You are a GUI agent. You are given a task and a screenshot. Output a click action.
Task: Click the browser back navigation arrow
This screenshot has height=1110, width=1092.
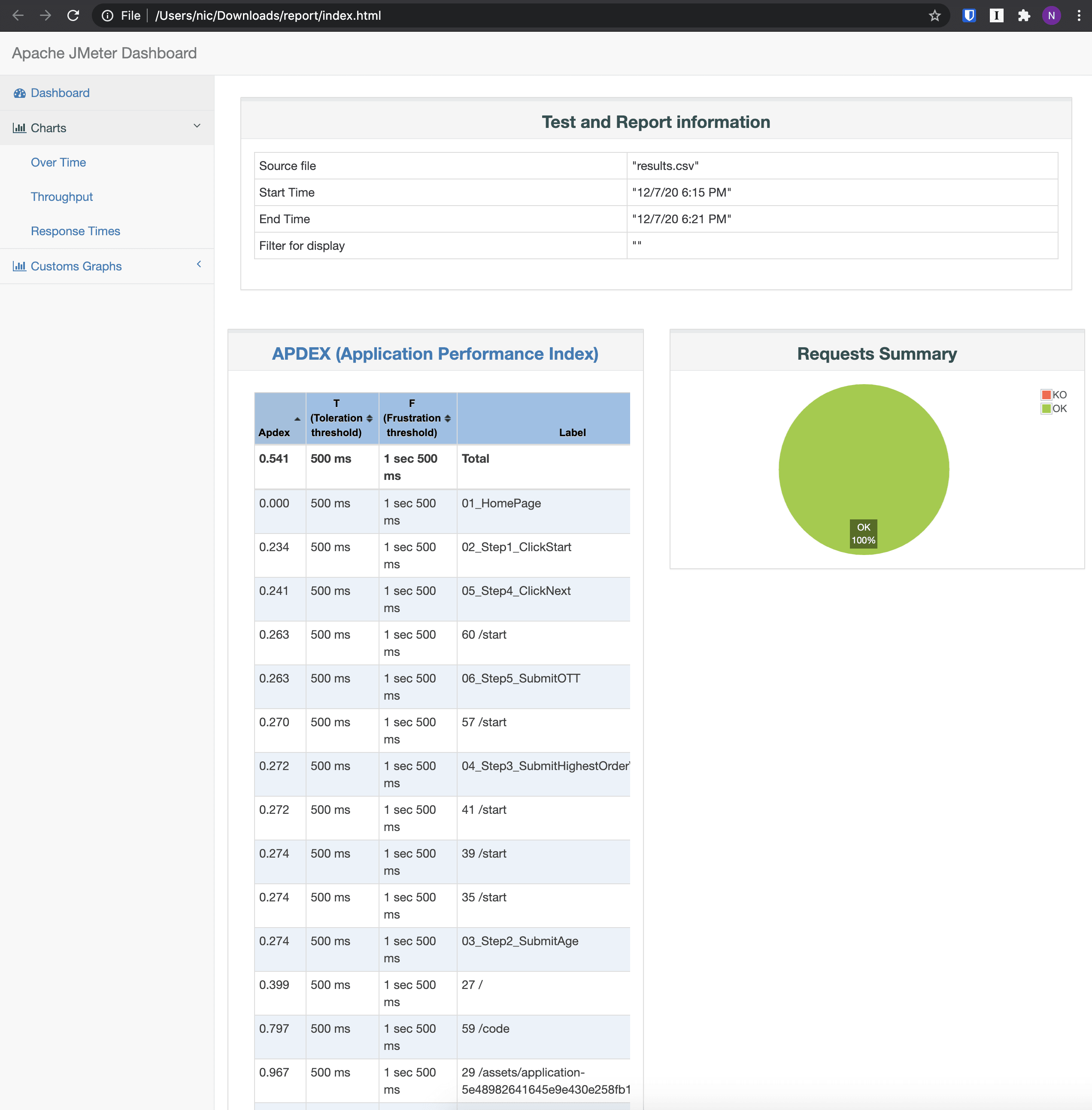18,15
